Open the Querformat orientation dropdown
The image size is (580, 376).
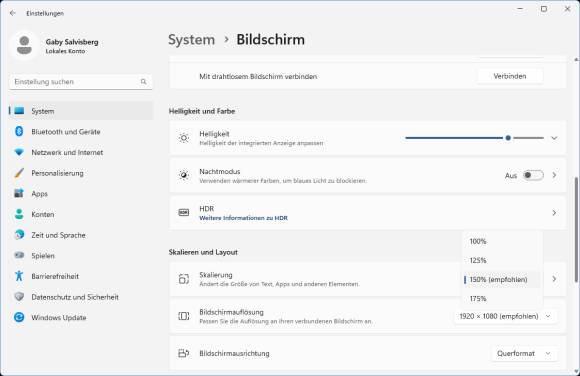click(525, 353)
